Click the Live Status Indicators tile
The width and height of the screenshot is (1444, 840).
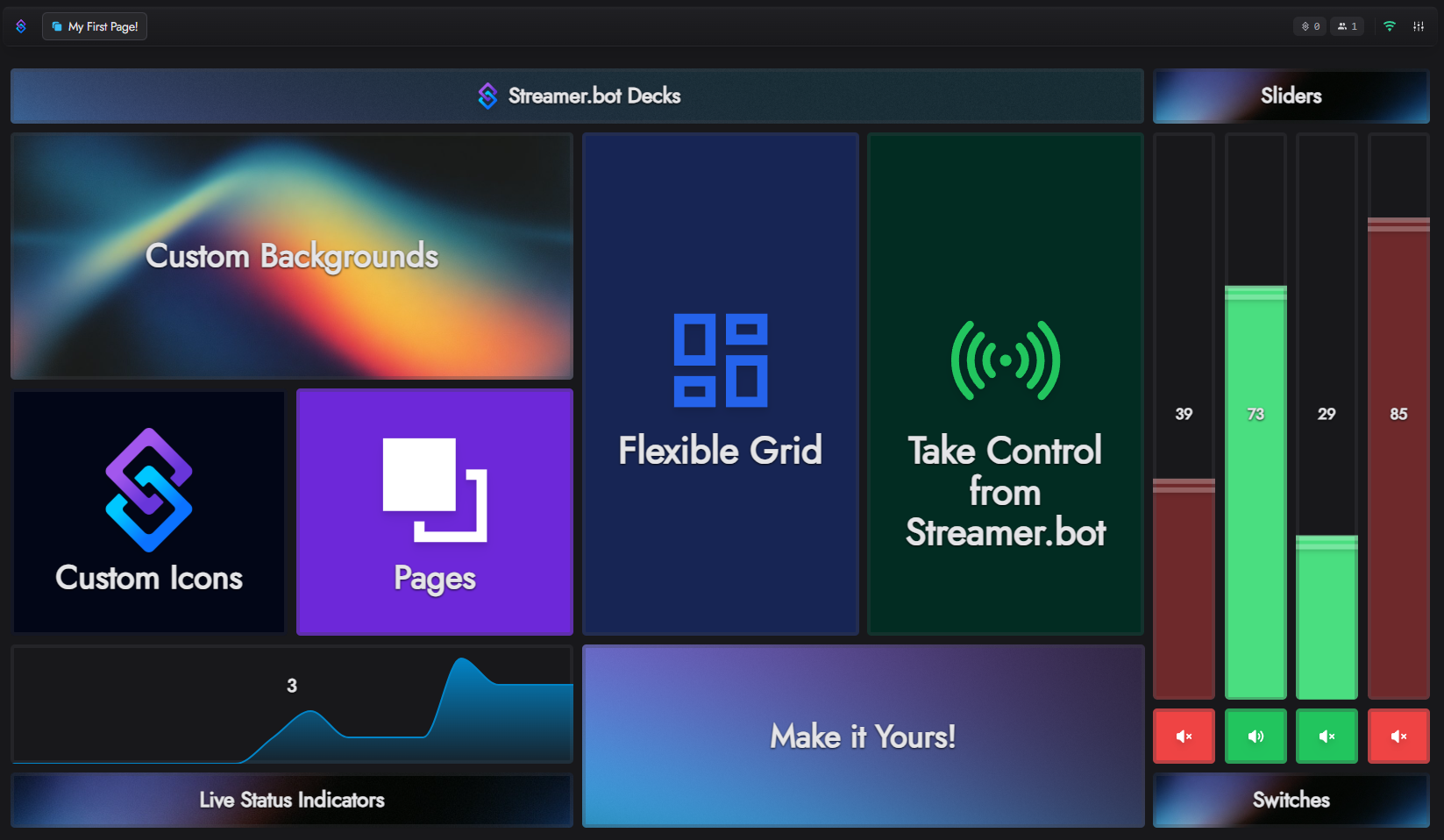tap(292, 800)
